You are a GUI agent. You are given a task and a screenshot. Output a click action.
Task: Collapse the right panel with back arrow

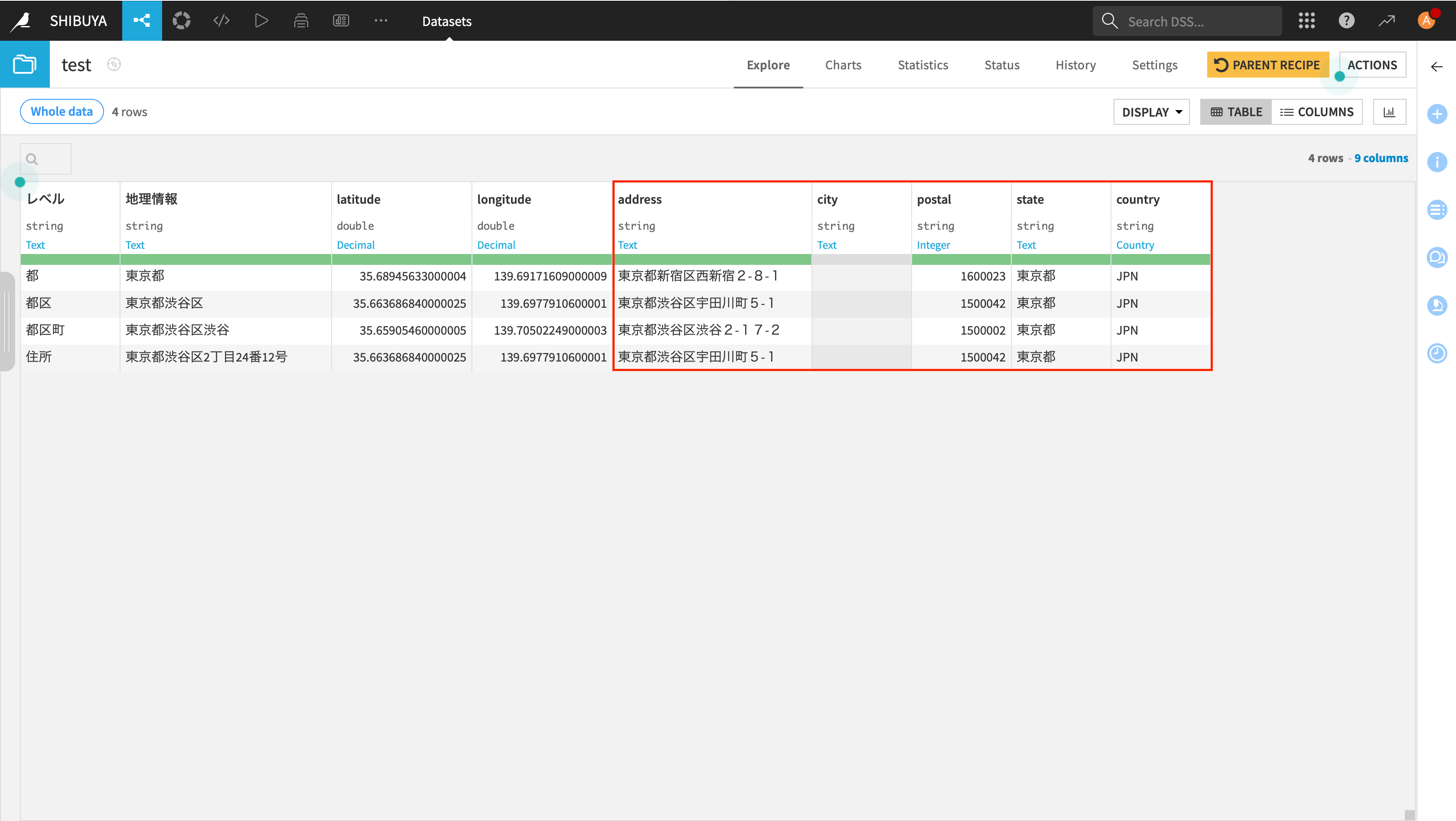(1436, 67)
